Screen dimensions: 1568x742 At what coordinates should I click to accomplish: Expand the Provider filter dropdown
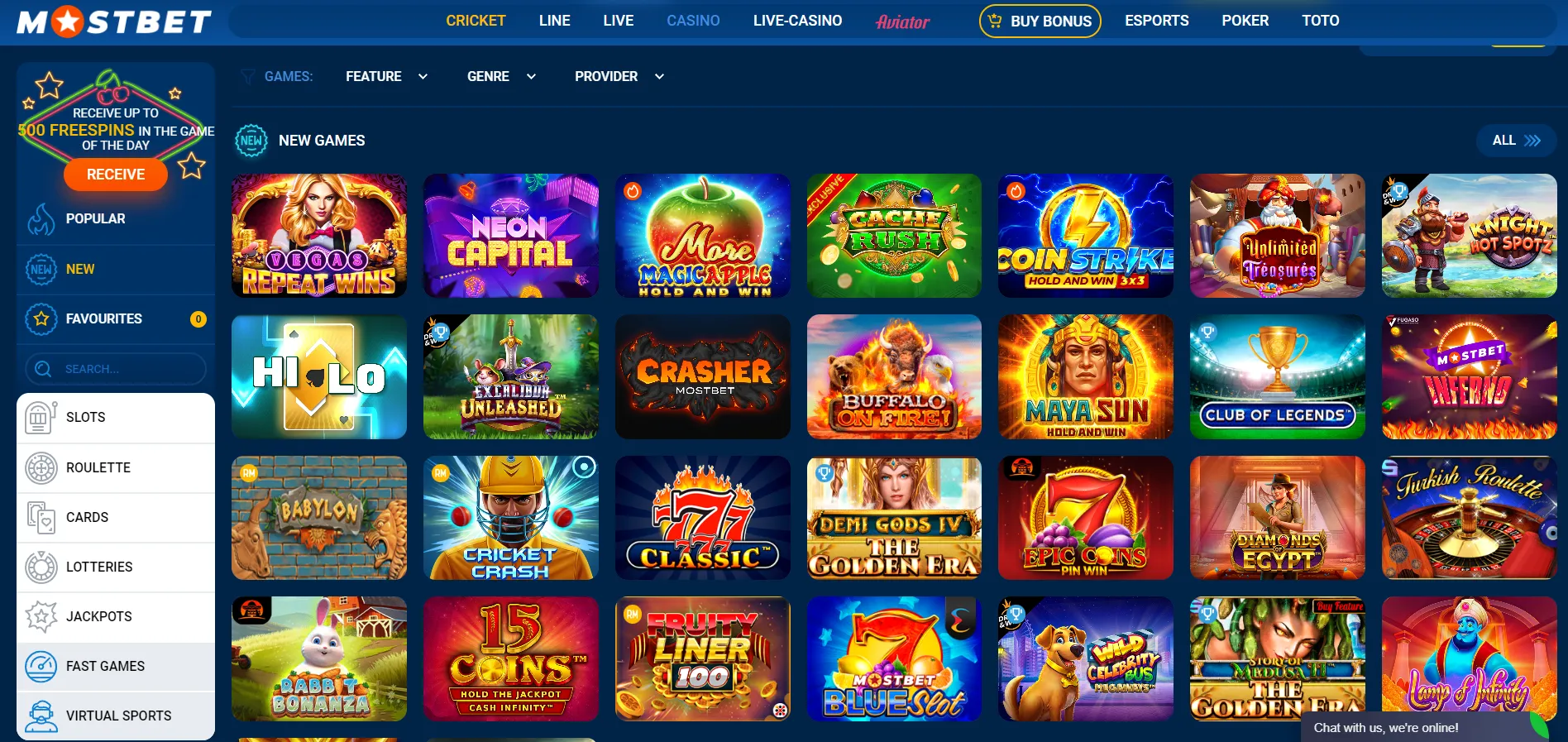coord(619,76)
